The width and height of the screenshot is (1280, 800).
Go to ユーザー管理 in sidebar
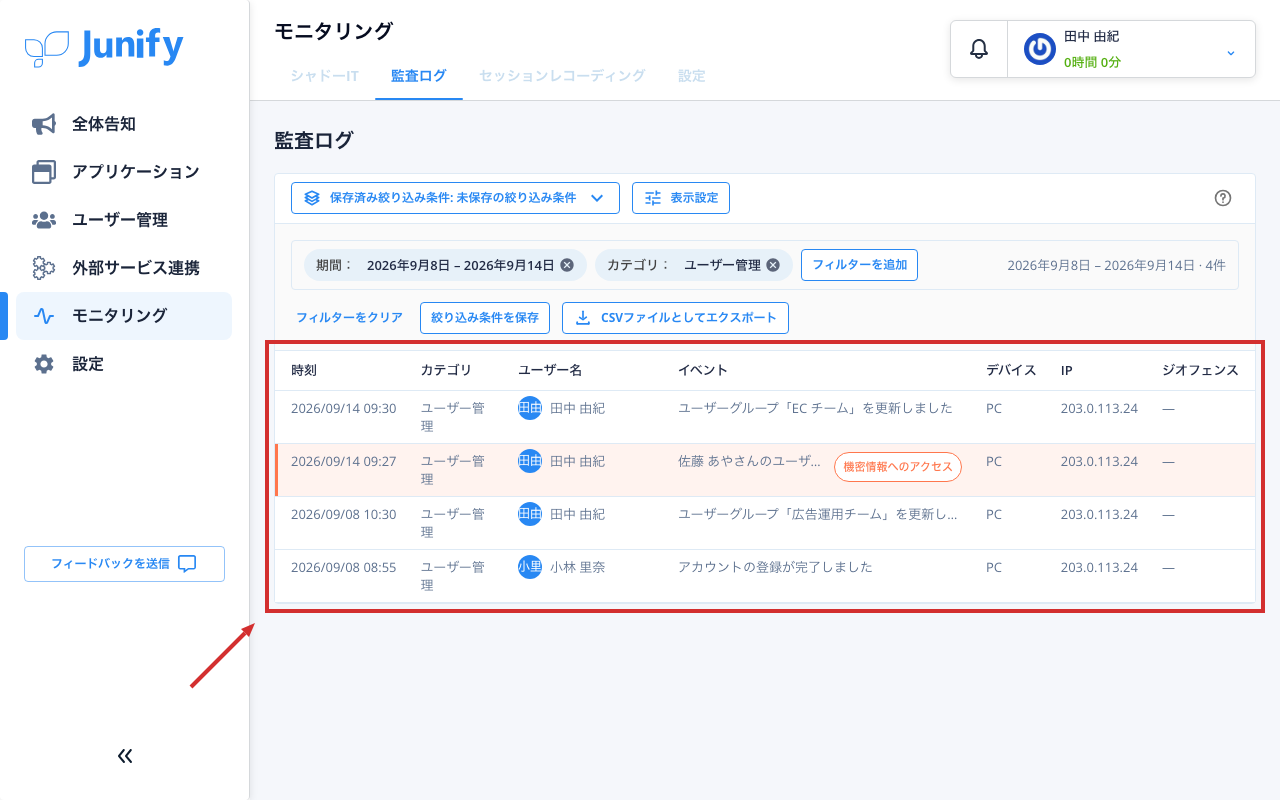pos(124,220)
